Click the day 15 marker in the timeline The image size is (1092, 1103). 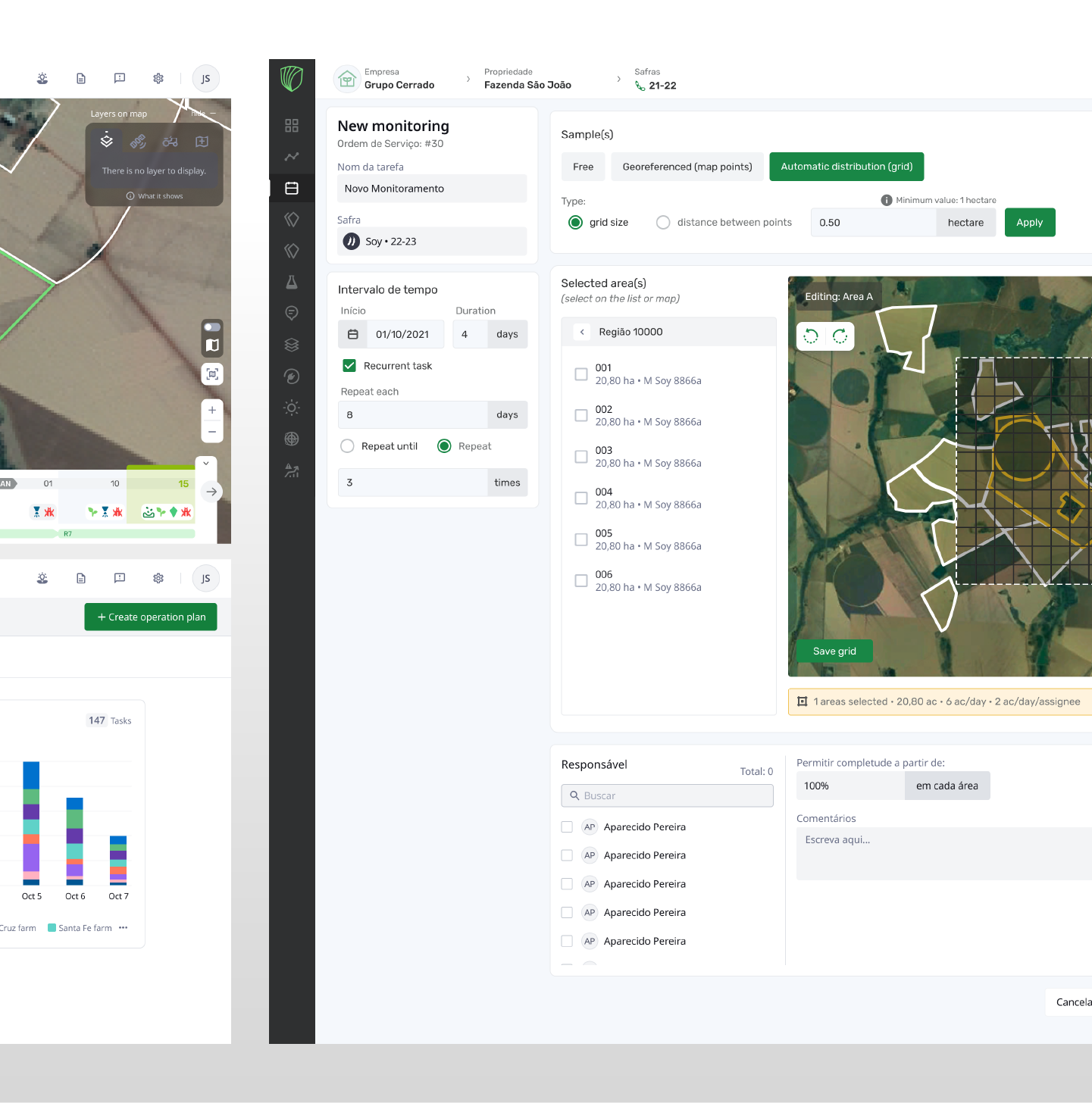coord(183,483)
